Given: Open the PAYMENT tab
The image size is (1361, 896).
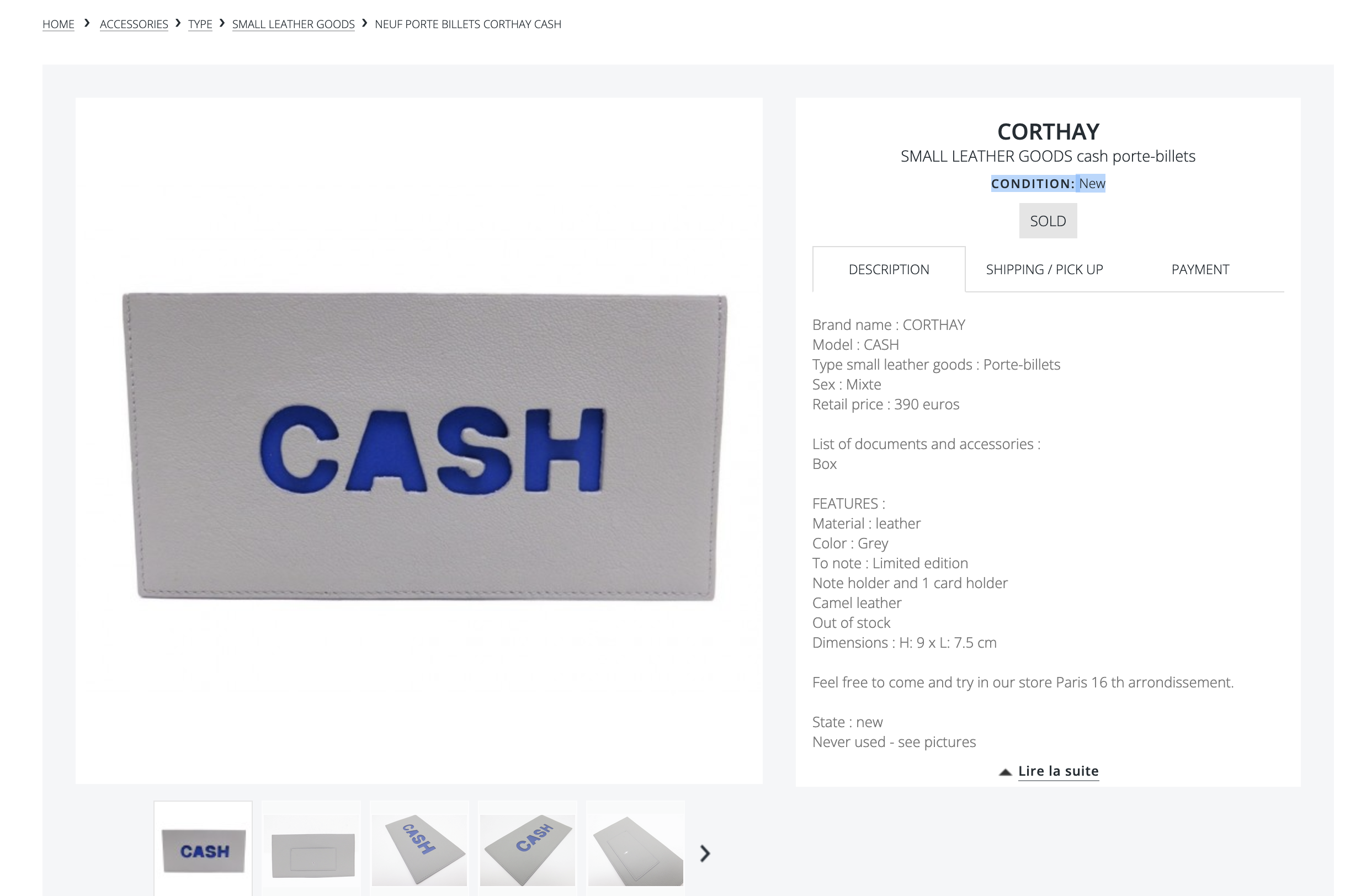Looking at the screenshot, I should (x=1200, y=269).
